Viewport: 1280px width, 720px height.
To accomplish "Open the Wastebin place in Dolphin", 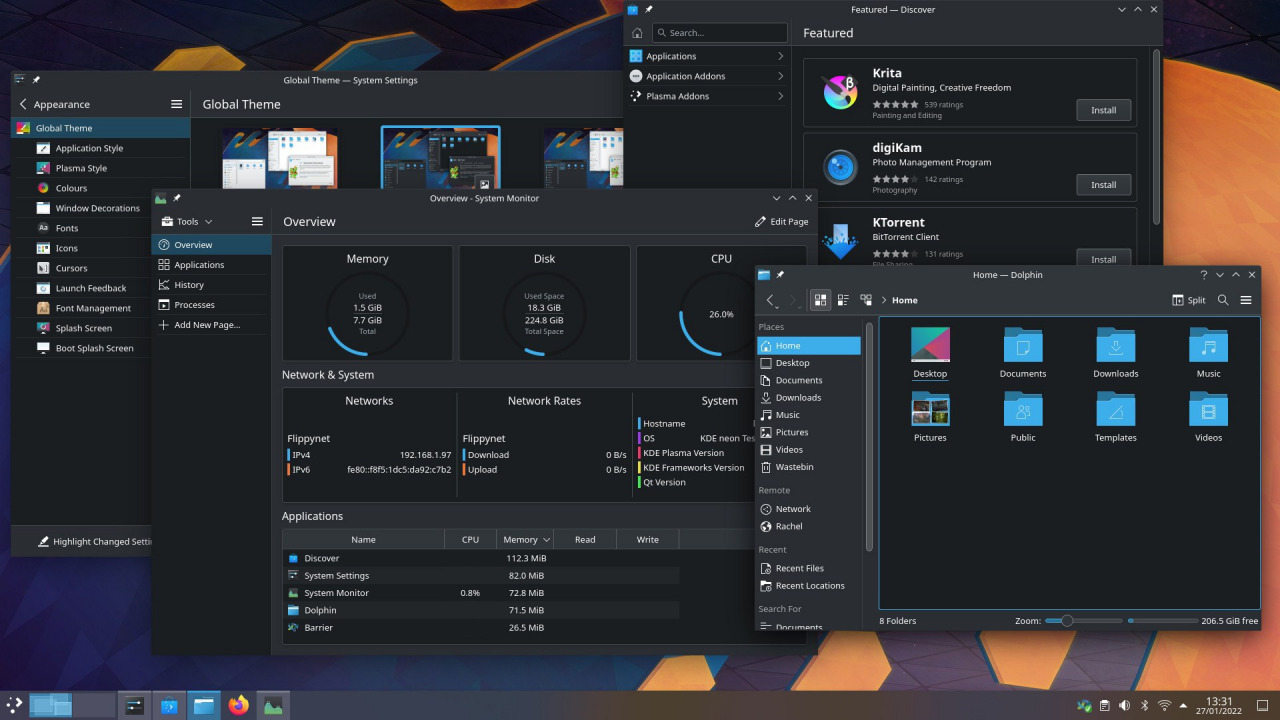I will [x=794, y=467].
